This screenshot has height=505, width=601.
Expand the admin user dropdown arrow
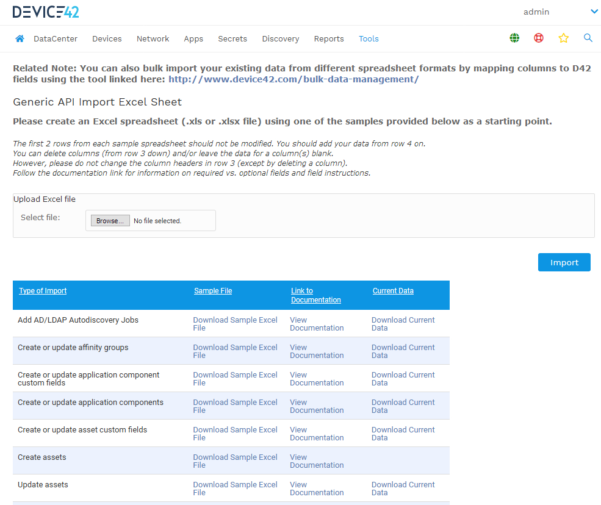tap(594, 11)
